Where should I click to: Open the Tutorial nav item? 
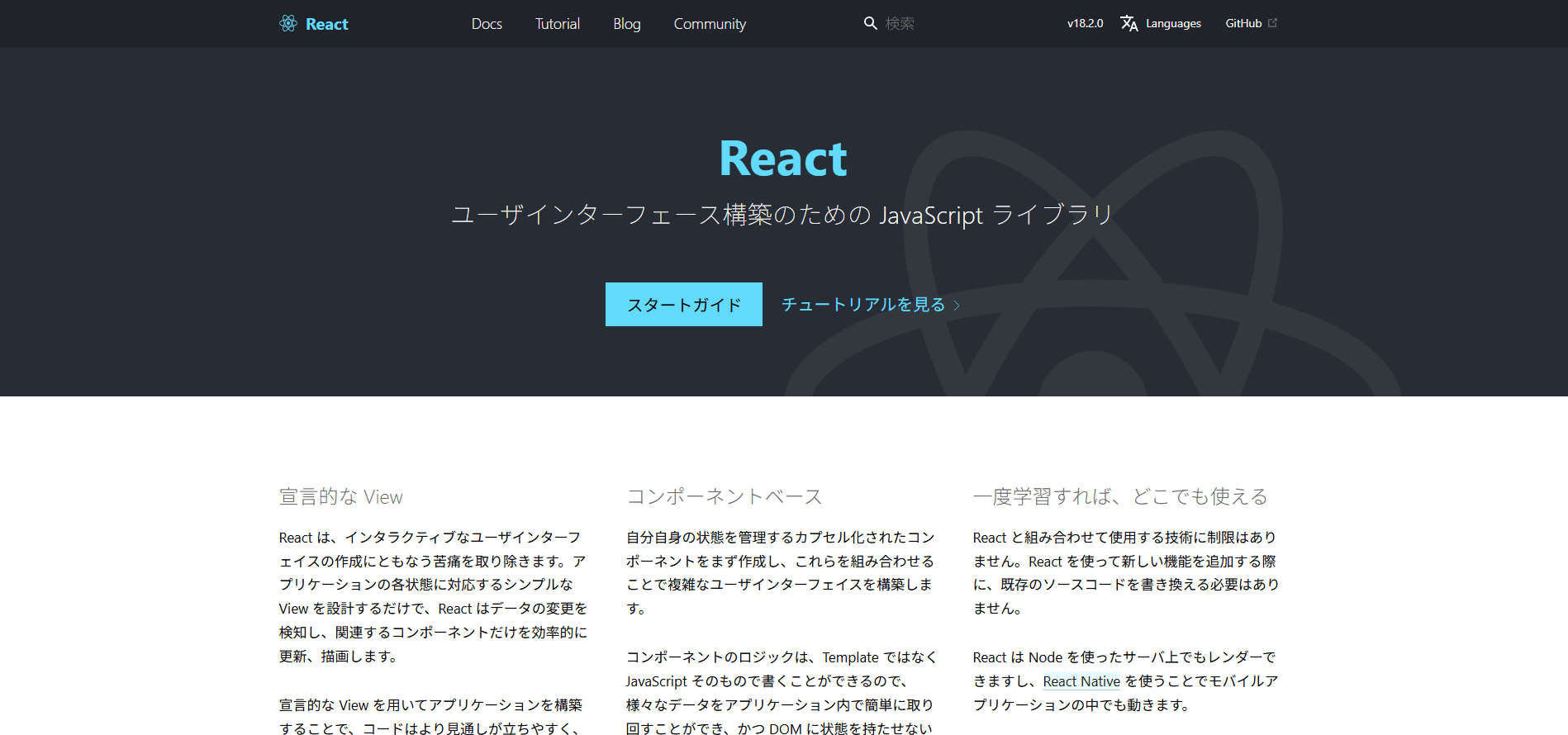point(558,24)
